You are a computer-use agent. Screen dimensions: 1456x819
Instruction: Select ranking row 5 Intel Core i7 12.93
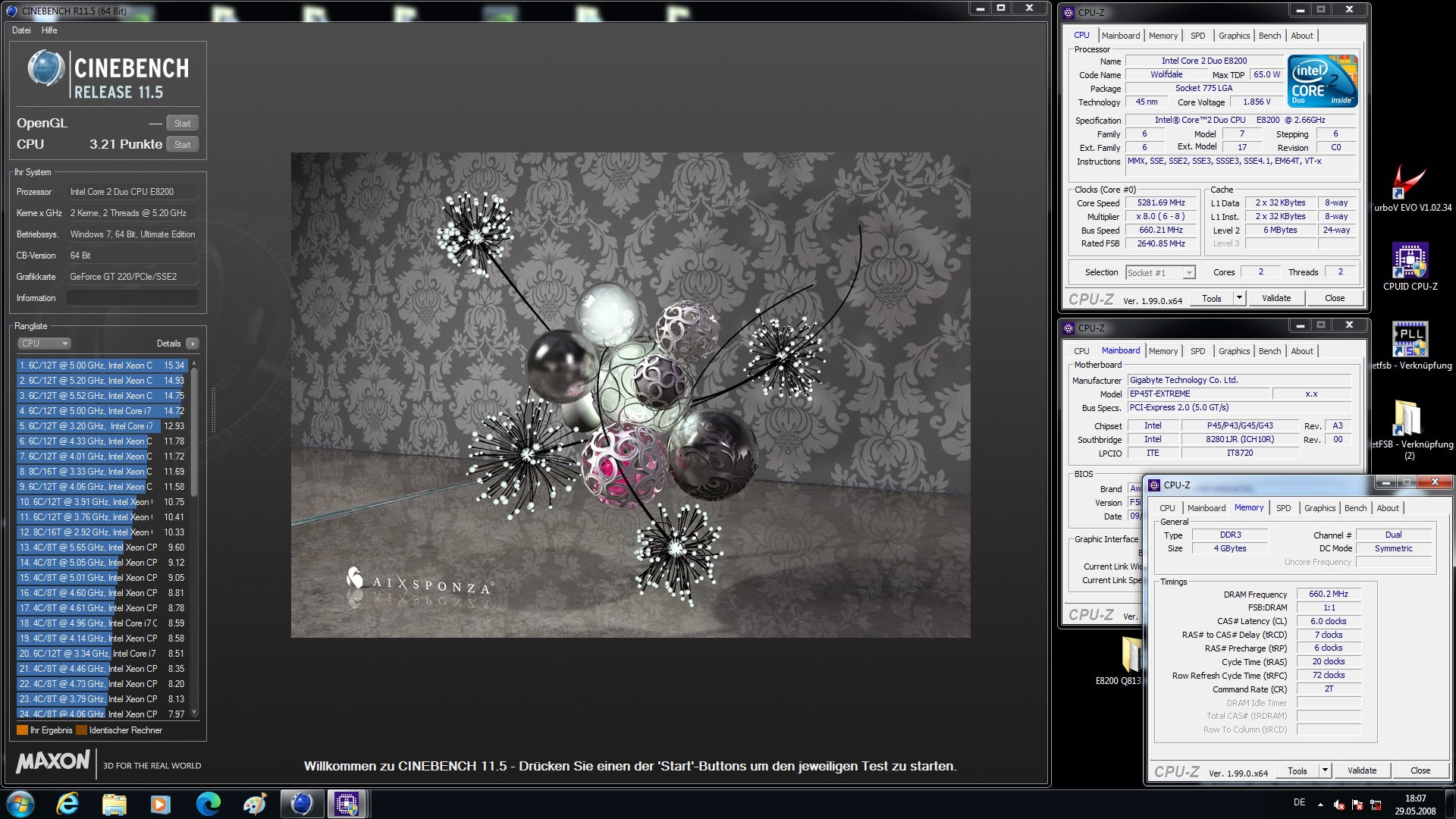pyautogui.click(x=102, y=426)
